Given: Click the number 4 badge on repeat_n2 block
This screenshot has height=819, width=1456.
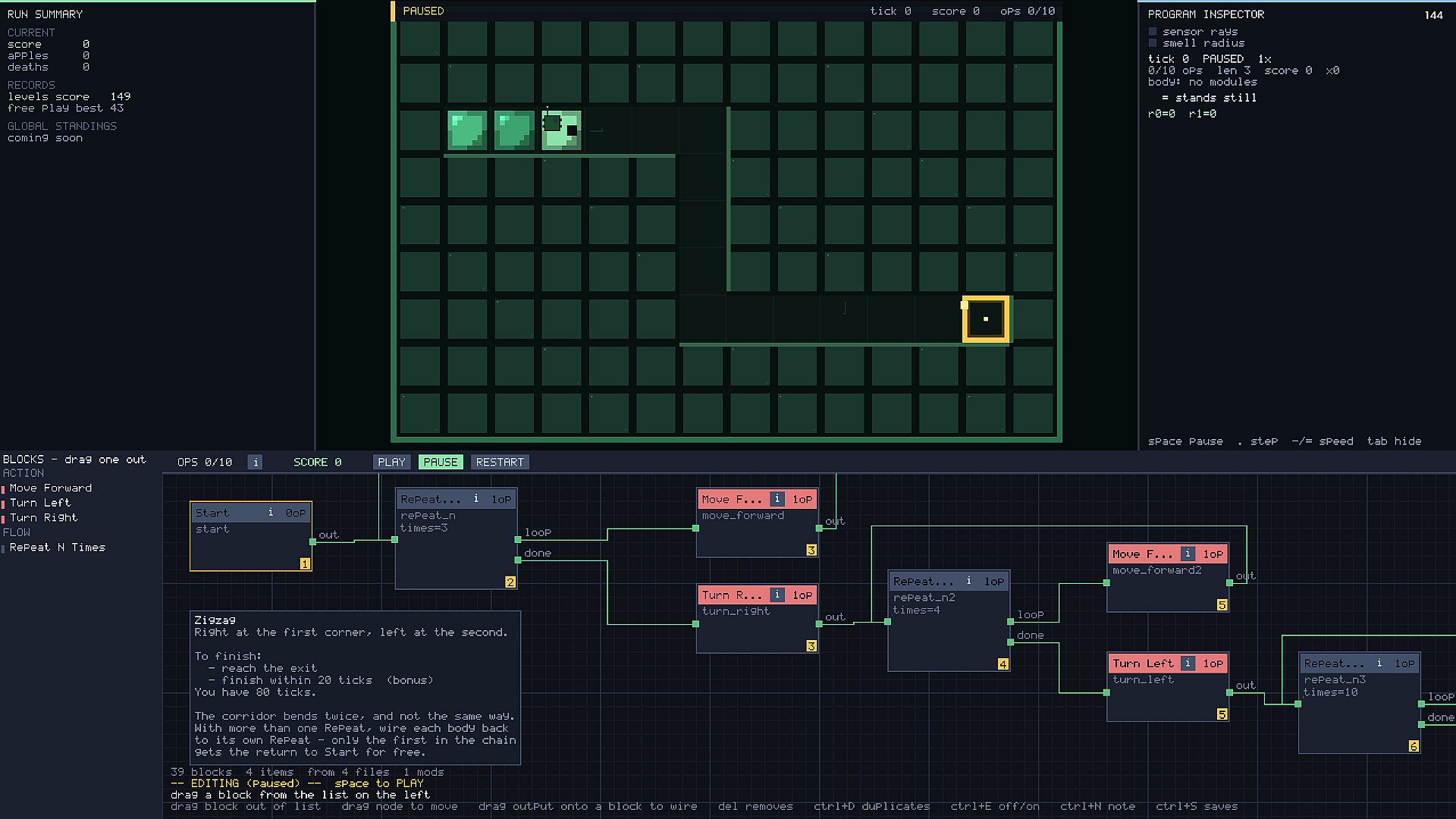Looking at the screenshot, I should (x=1003, y=664).
